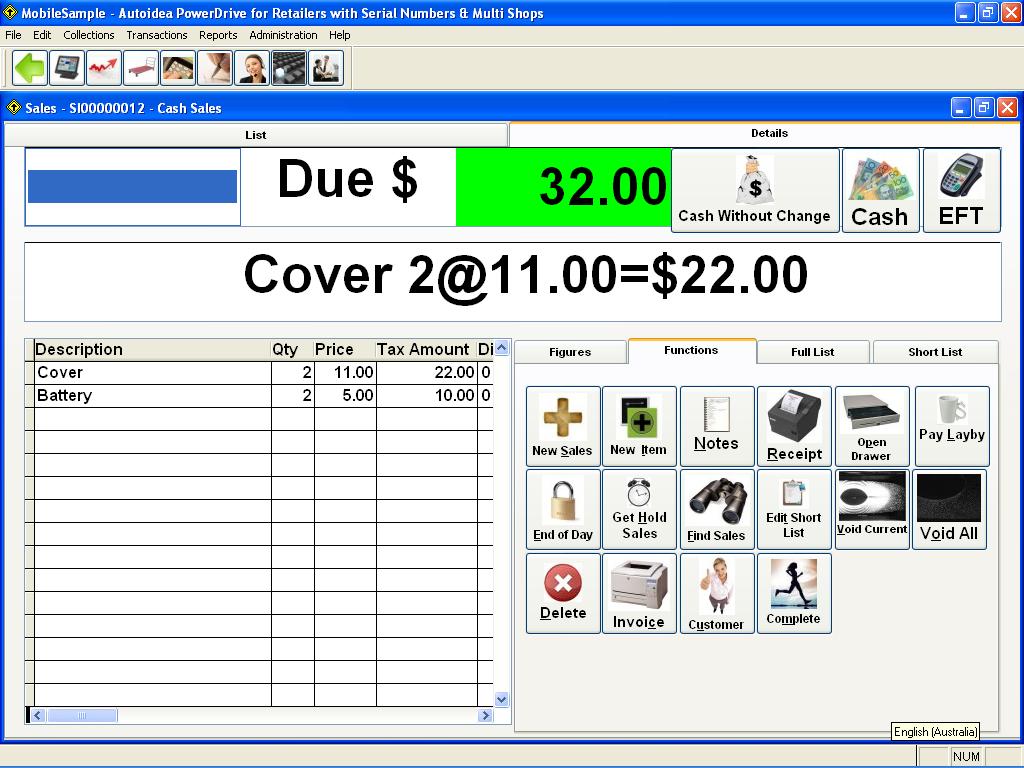Open the Transactions menu
The height and width of the screenshot is (768, 1024).
[x=156, y=35]
